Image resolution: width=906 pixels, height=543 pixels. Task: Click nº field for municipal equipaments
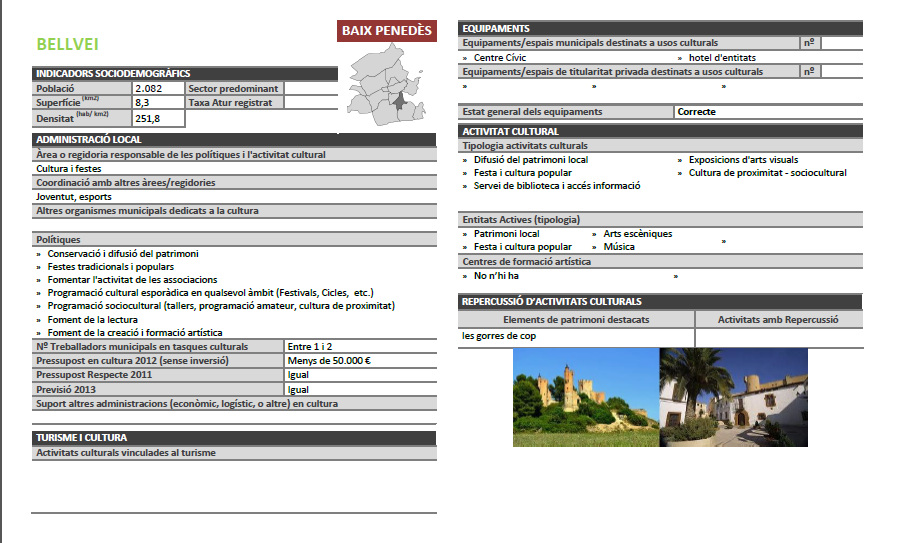click(x=842, y=43)
